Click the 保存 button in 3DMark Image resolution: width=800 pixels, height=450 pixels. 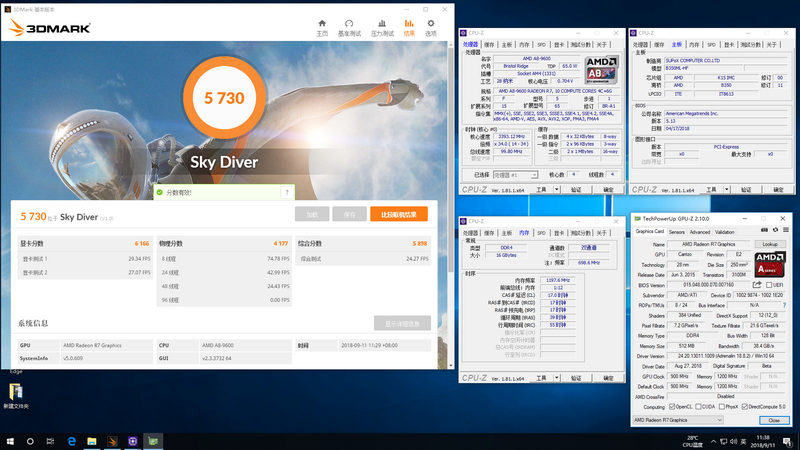[349, 214]
